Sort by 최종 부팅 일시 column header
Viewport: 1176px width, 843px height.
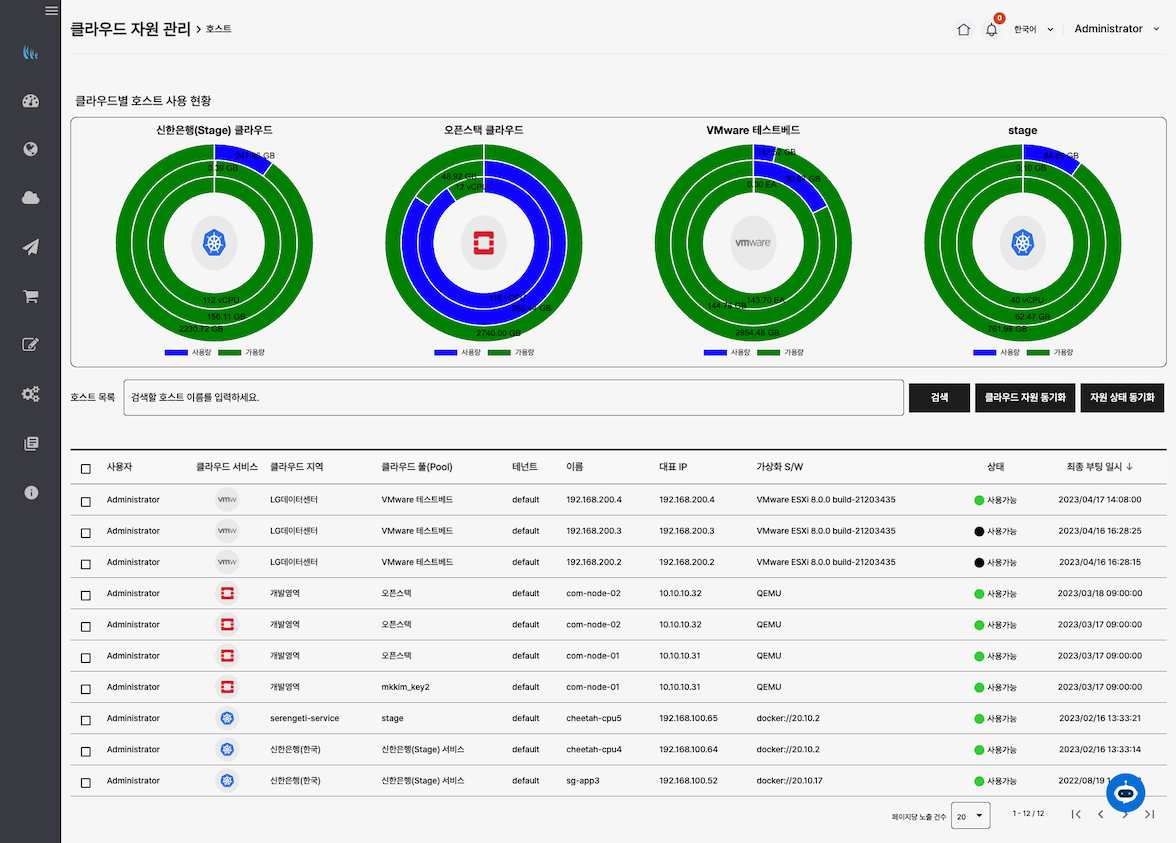tap(1099, 467)
